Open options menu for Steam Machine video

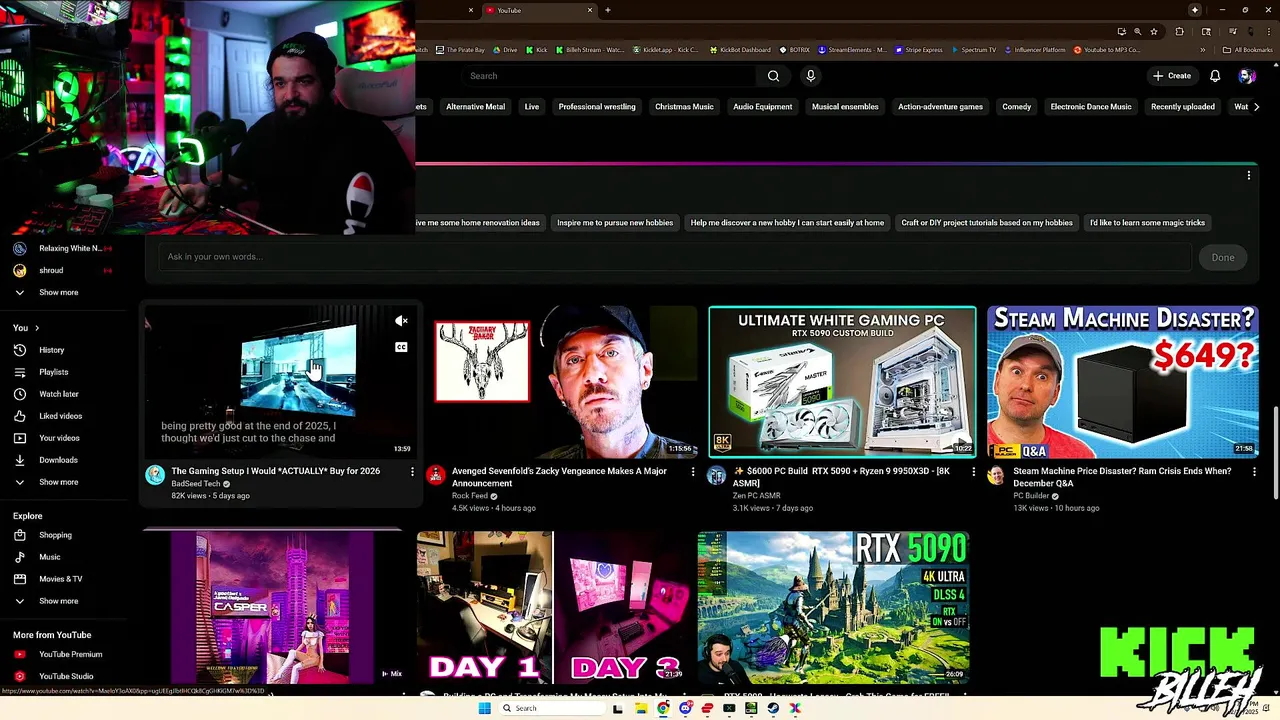[1254, 472]
